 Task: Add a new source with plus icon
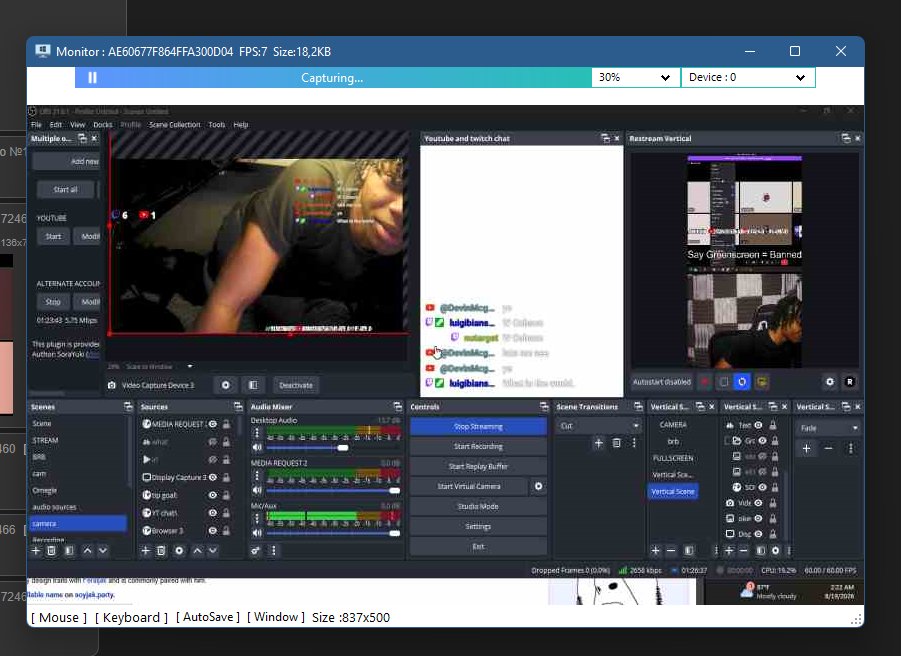[x=145, y=551]
